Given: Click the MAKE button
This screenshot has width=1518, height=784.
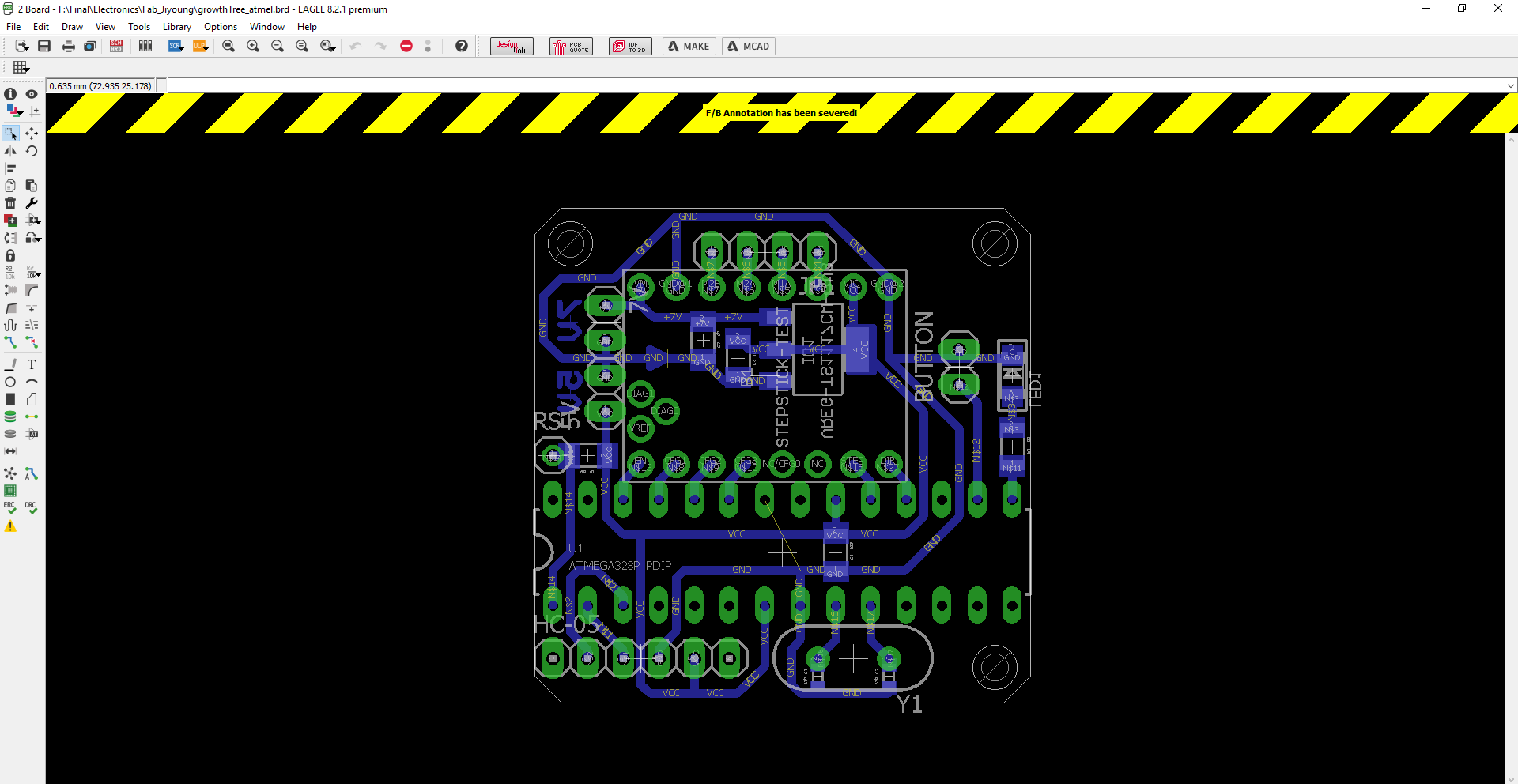Looking at the screenshot, I should click(689, 47).
